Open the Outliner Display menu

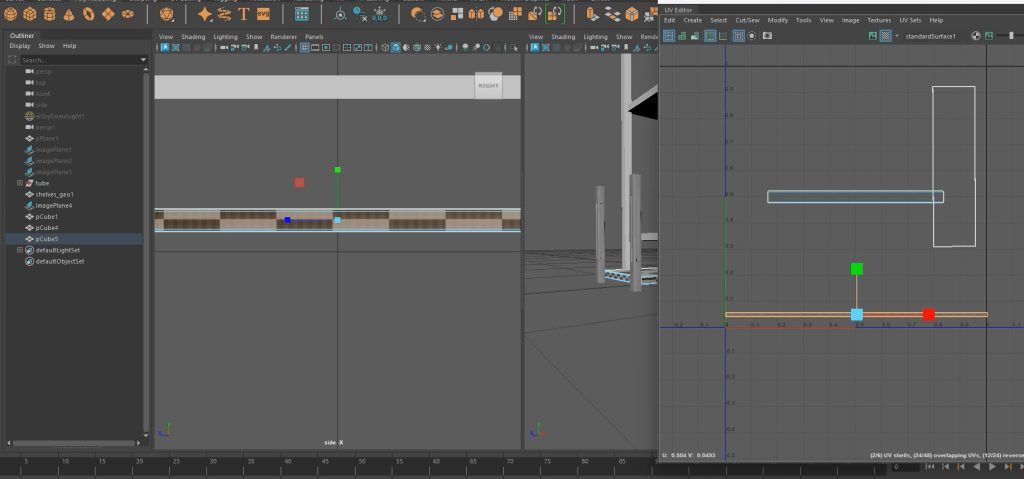tap(20, 46)
